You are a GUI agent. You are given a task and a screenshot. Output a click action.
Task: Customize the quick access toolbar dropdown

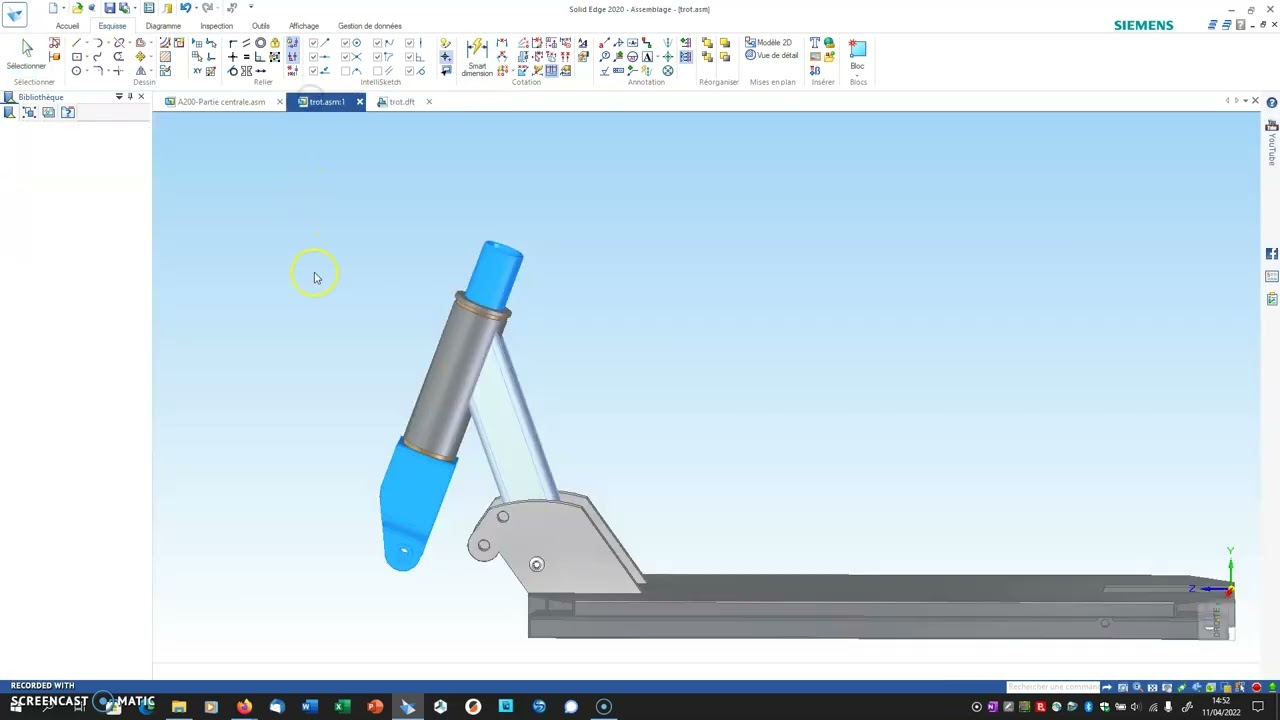[x=251, y=8]
